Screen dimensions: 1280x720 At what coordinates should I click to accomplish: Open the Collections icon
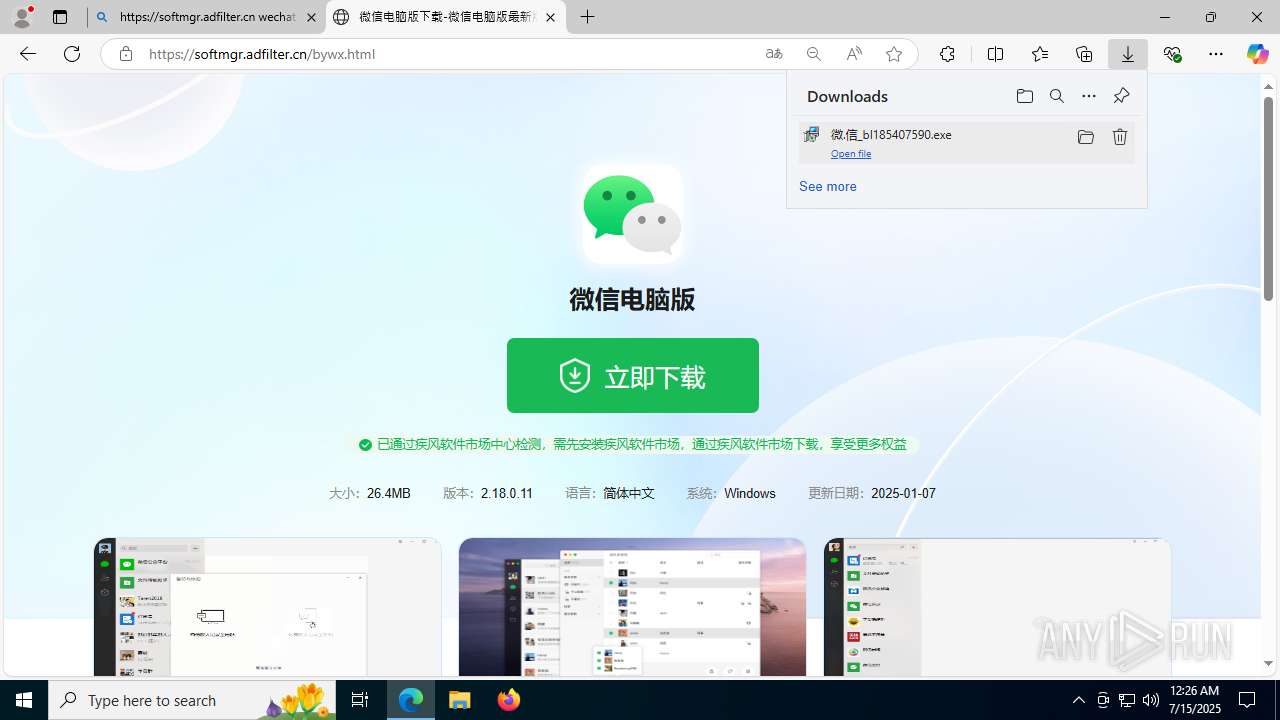pos(1084,54)
